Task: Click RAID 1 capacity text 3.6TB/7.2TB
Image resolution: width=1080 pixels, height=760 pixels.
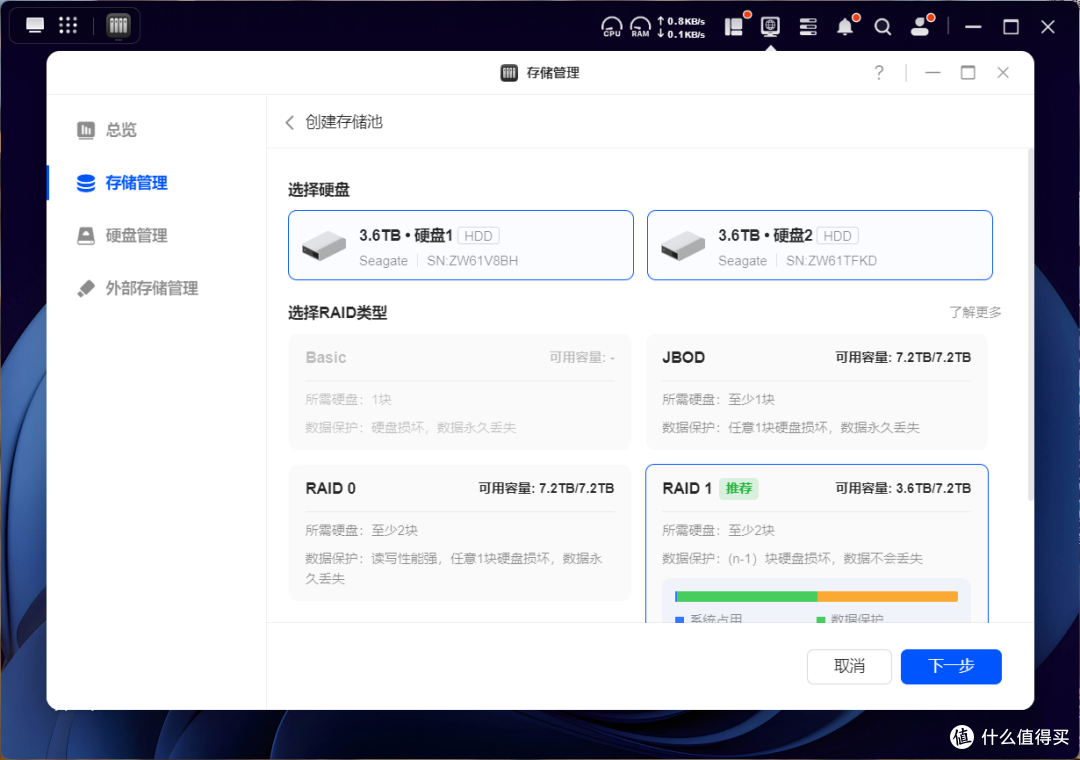Action: click(933, 489)
